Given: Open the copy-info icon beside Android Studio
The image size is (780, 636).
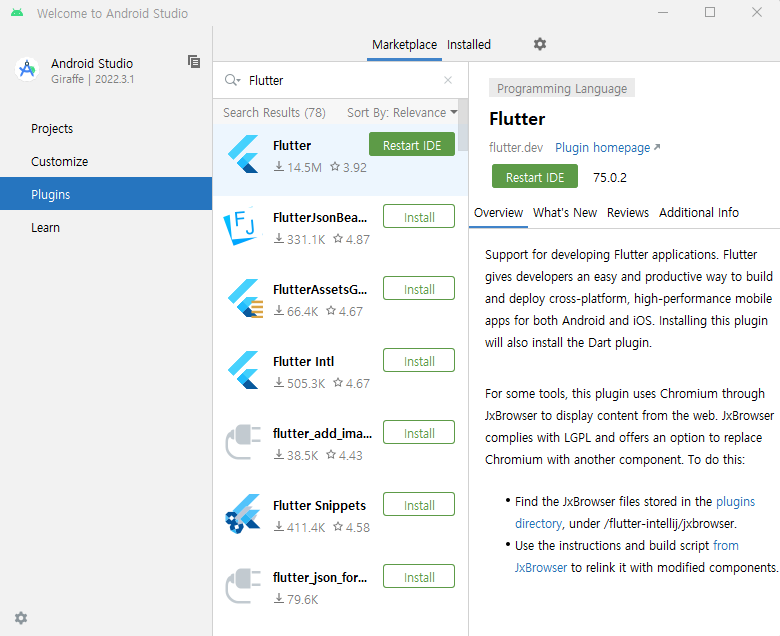Looking at the screenshot, I should click(194, 62).
